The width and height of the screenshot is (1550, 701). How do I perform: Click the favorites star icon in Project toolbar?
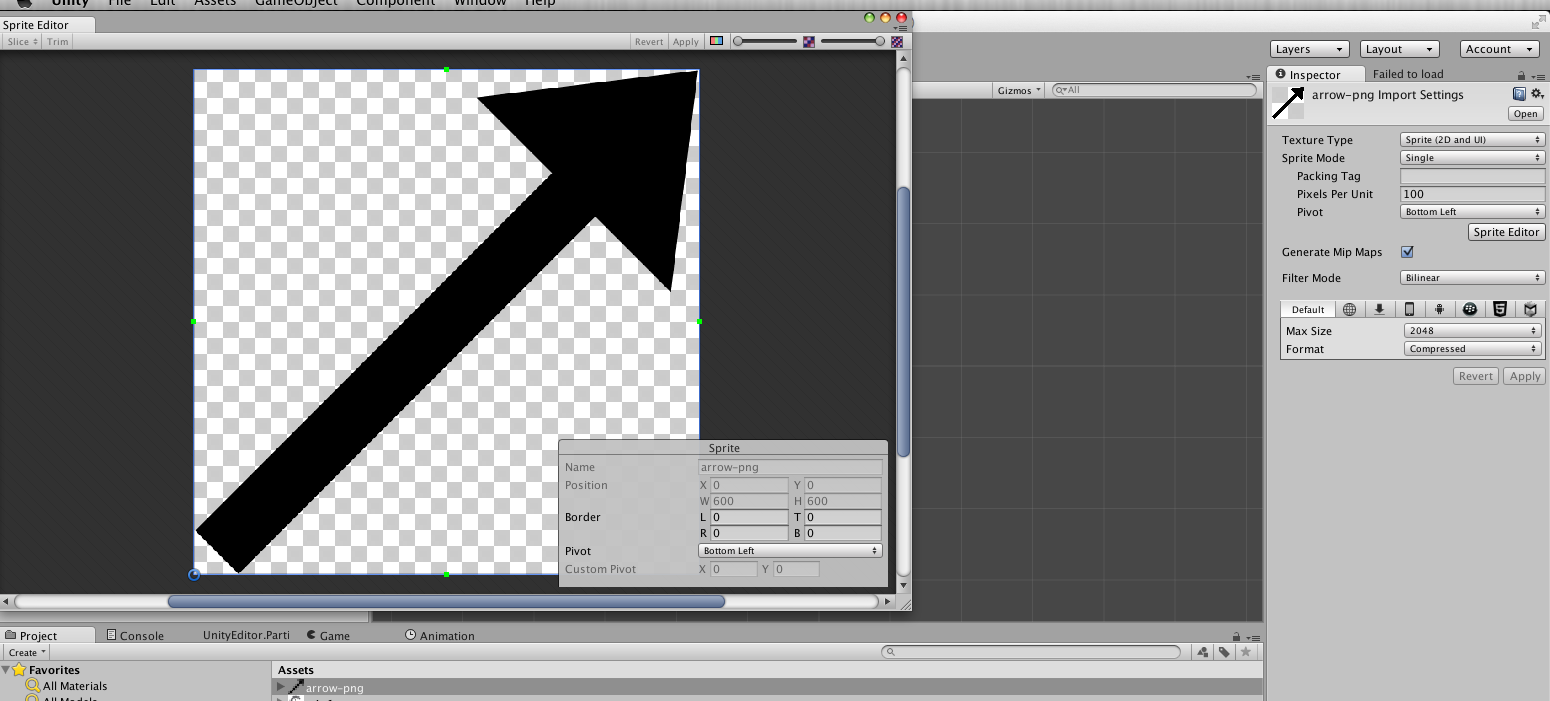point(1245,652)
